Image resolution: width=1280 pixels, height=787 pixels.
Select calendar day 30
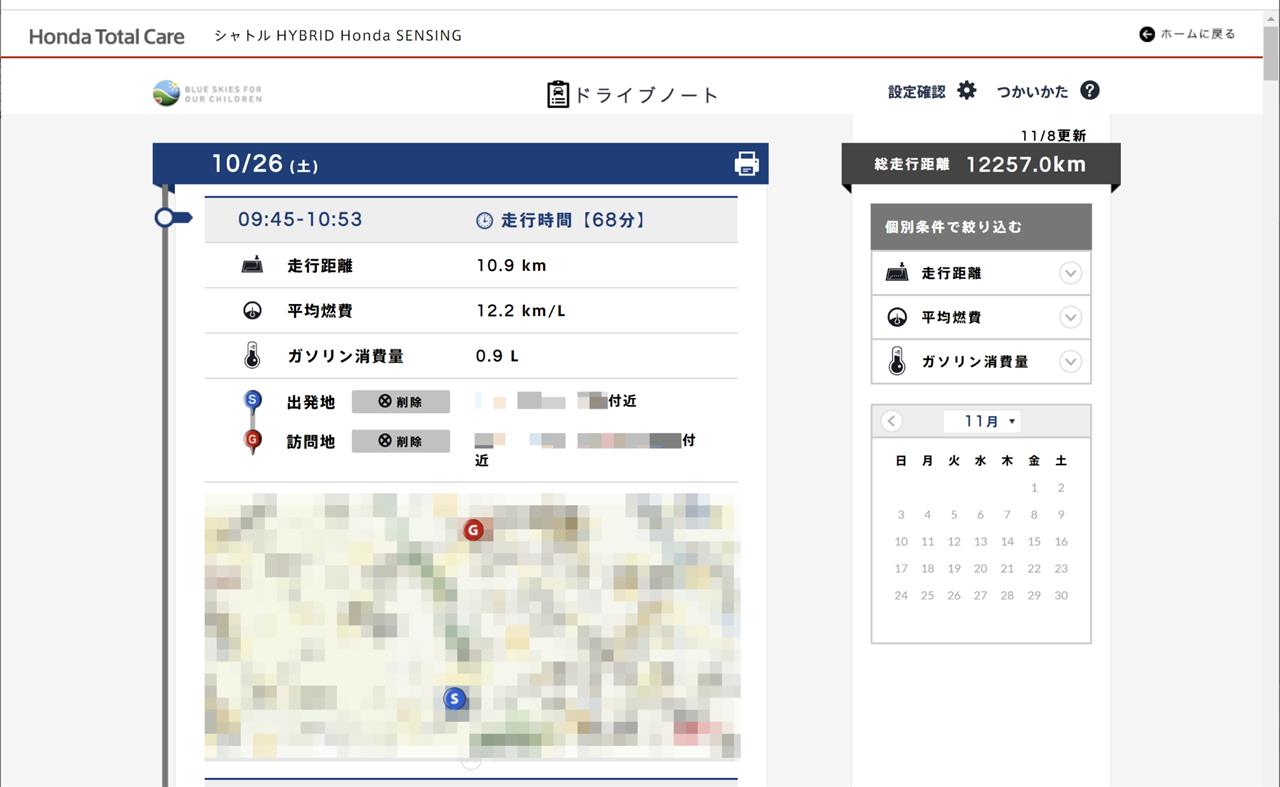point(1061,595)
